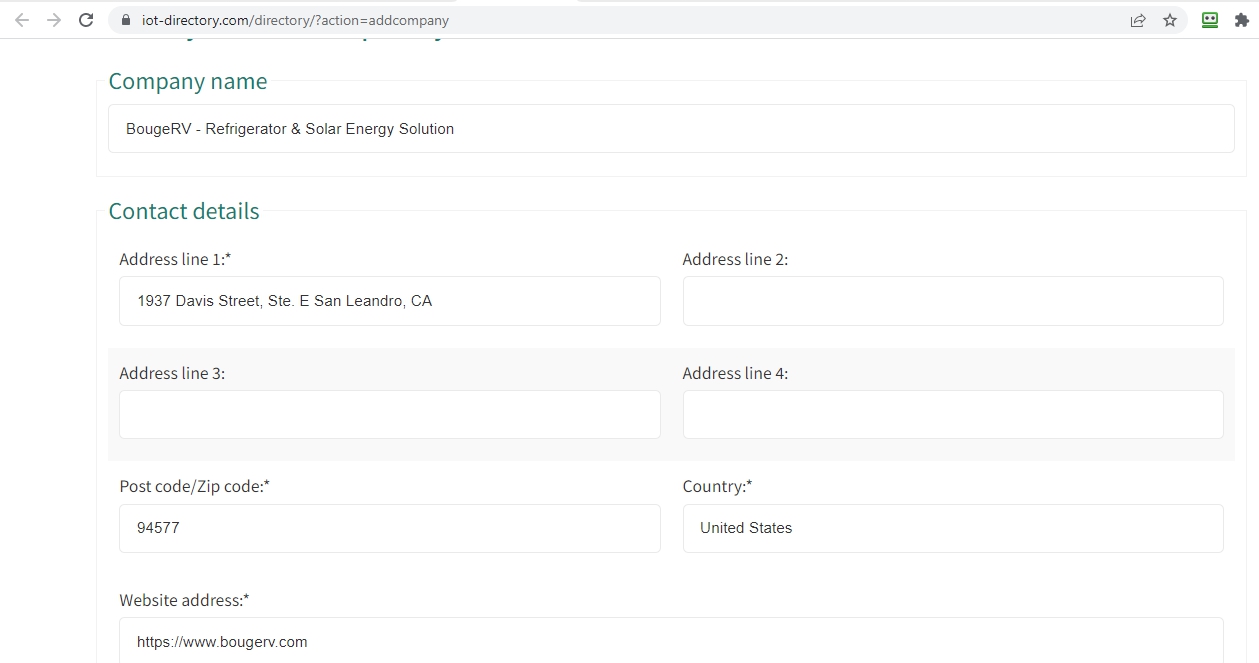
Task: Go back to the previous page
Action: [22, 20]
